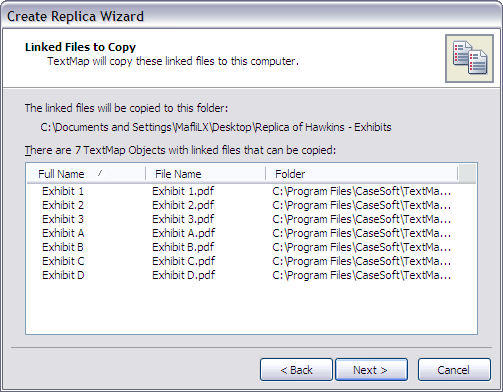Screen dimensions: 503x392
Task: Click the Folder column header
Action: [362, 174]
